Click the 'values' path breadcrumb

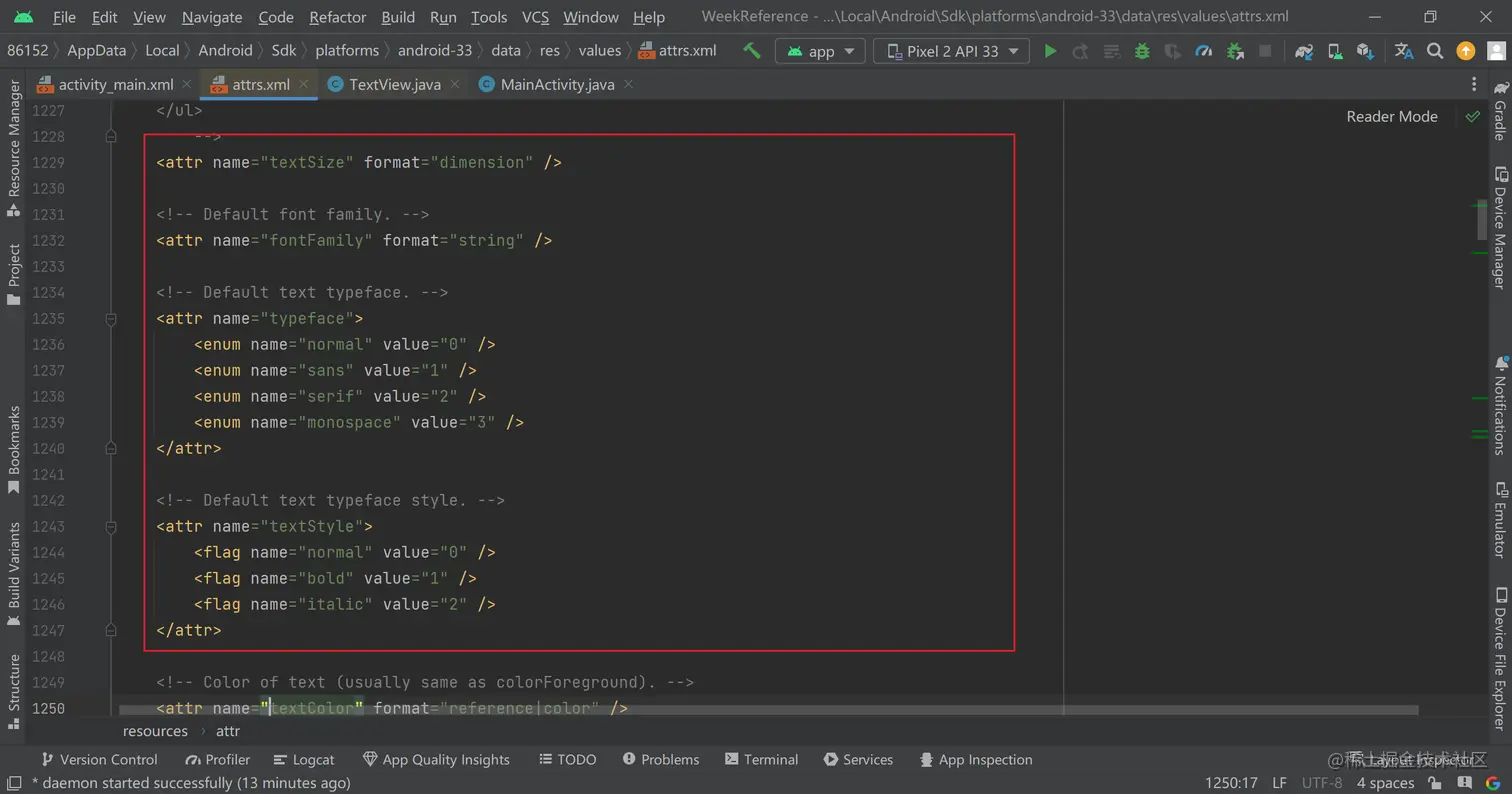[599, 51]
